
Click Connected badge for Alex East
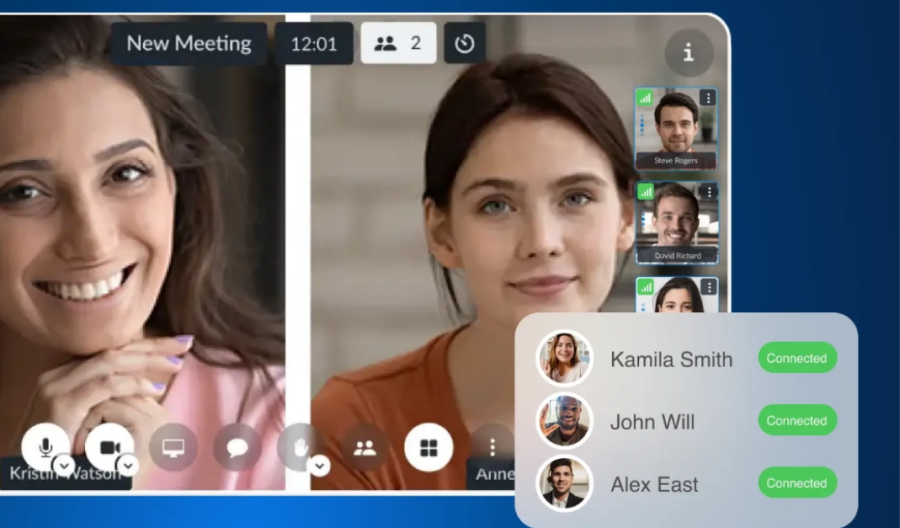pos(797,483)
